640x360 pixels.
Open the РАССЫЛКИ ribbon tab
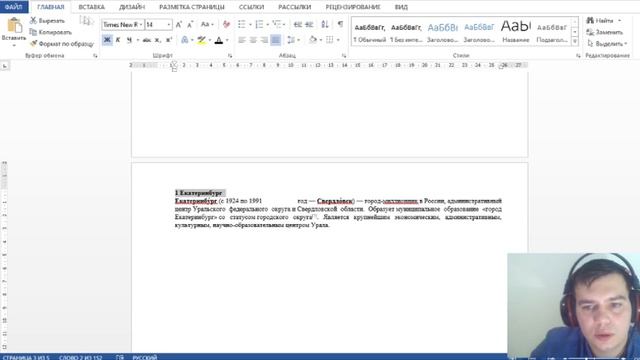click(x=294, y=7)
